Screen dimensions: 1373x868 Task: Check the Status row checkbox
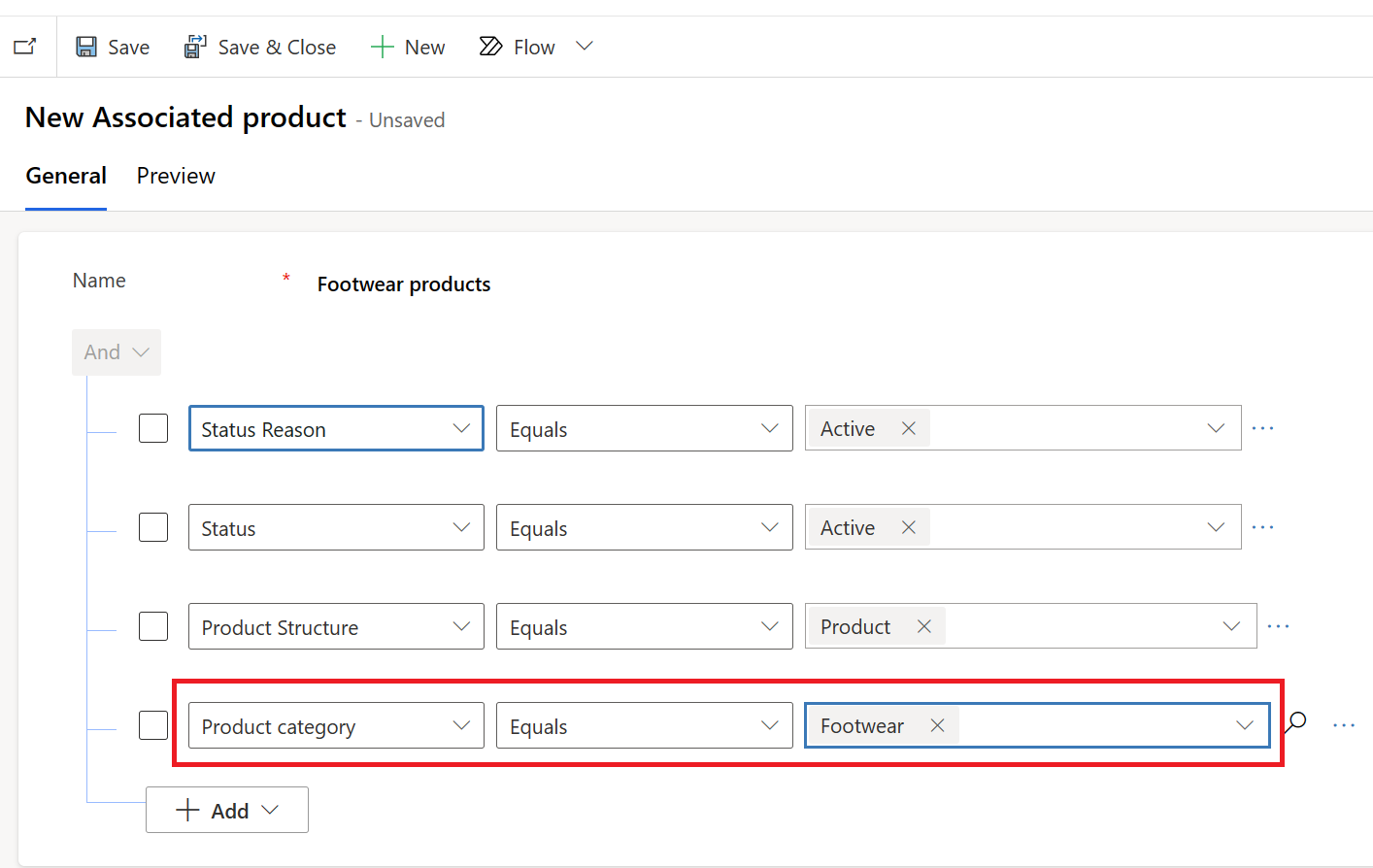pyautogui.click(x=153, y=527)
